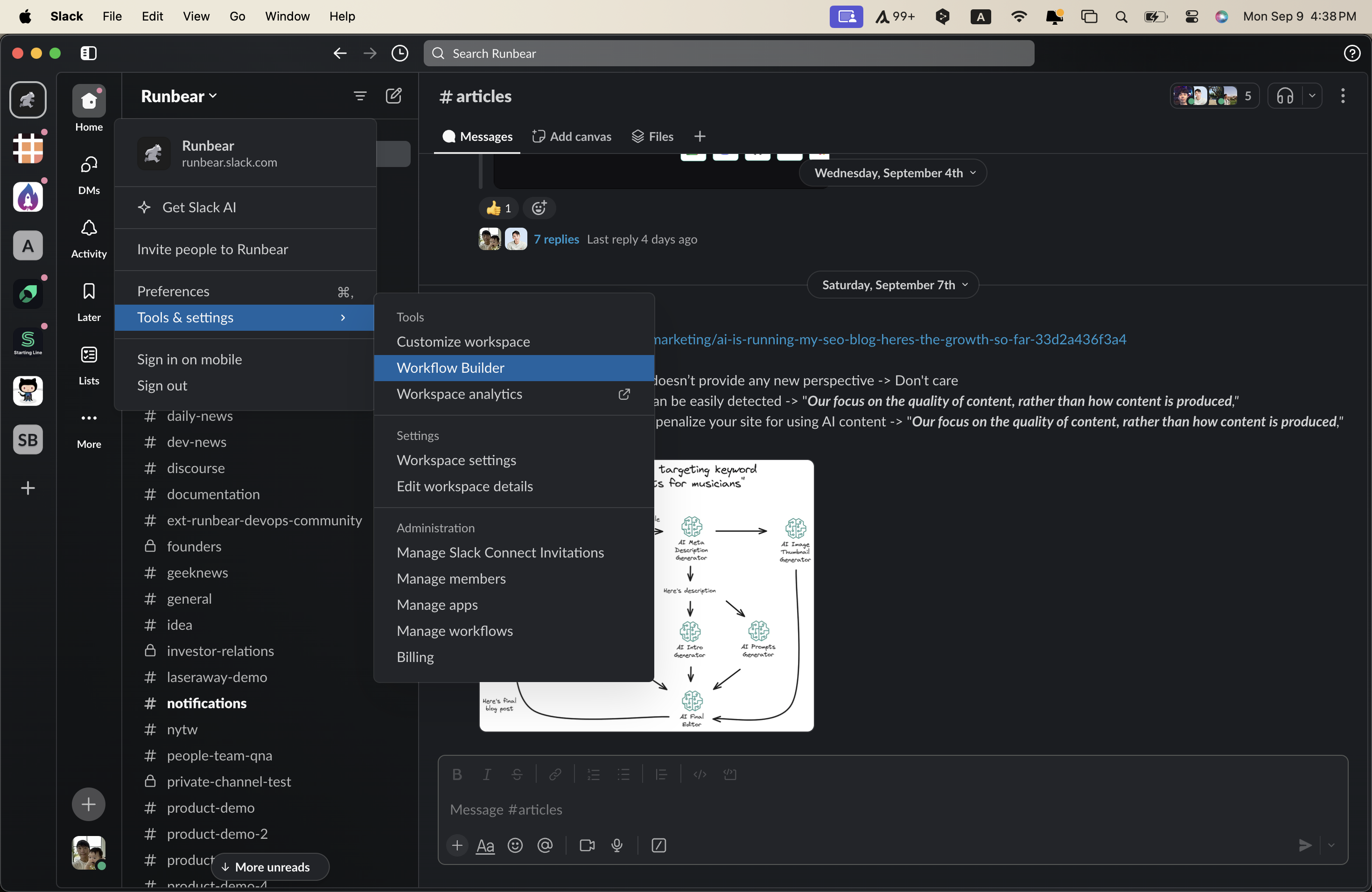
Task: Open Activity bell in sidebar
Action: pos(89,238)
